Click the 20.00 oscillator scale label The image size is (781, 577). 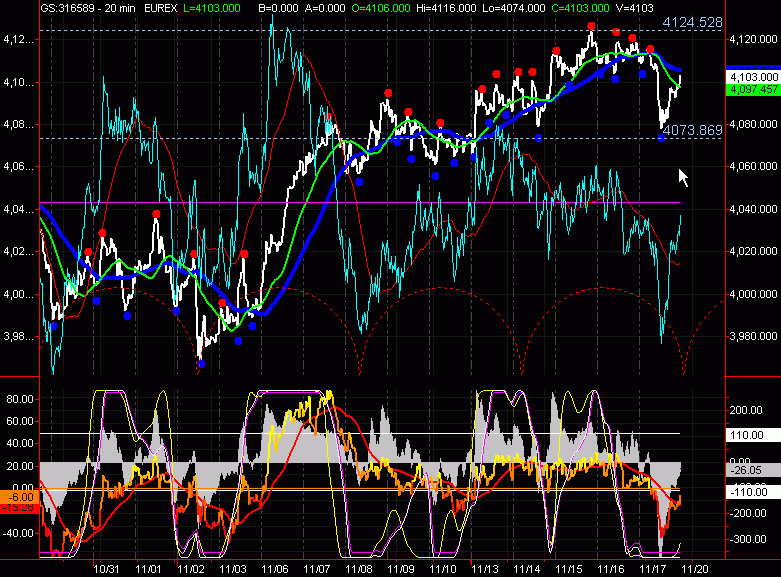[x=20, y=466]
